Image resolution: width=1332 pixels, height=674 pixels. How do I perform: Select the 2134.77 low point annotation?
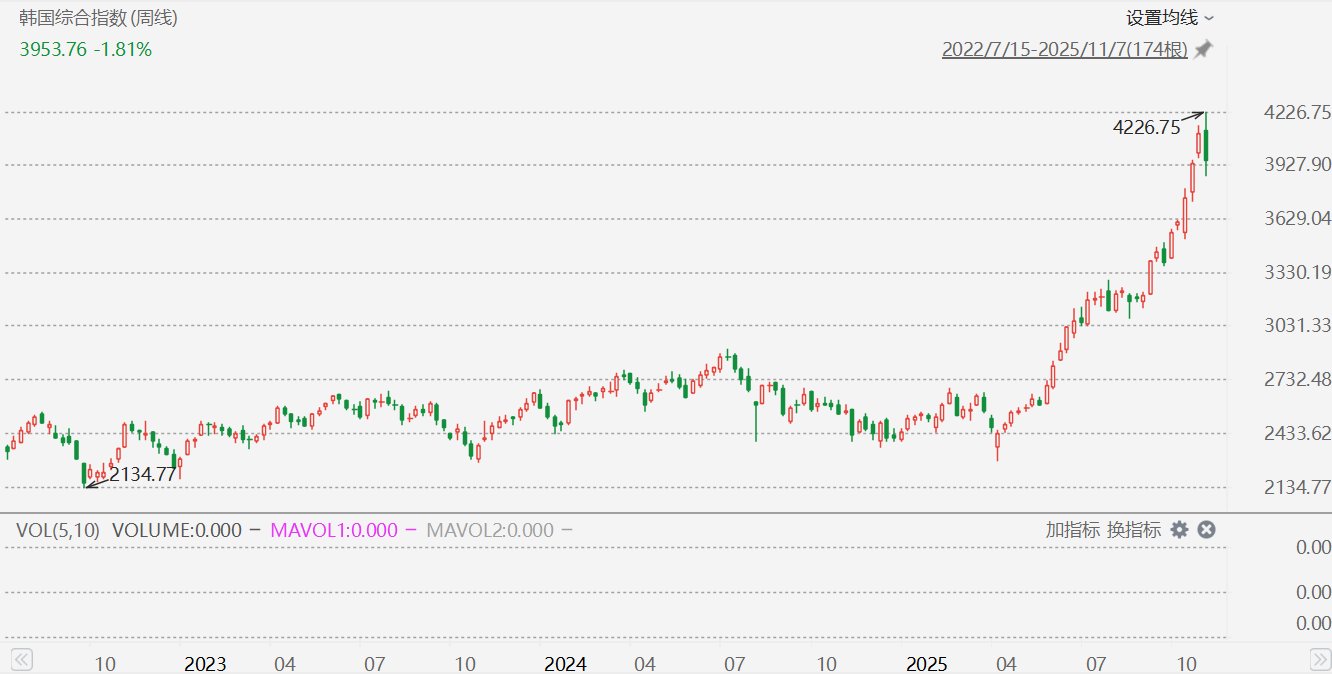point(142,474)
